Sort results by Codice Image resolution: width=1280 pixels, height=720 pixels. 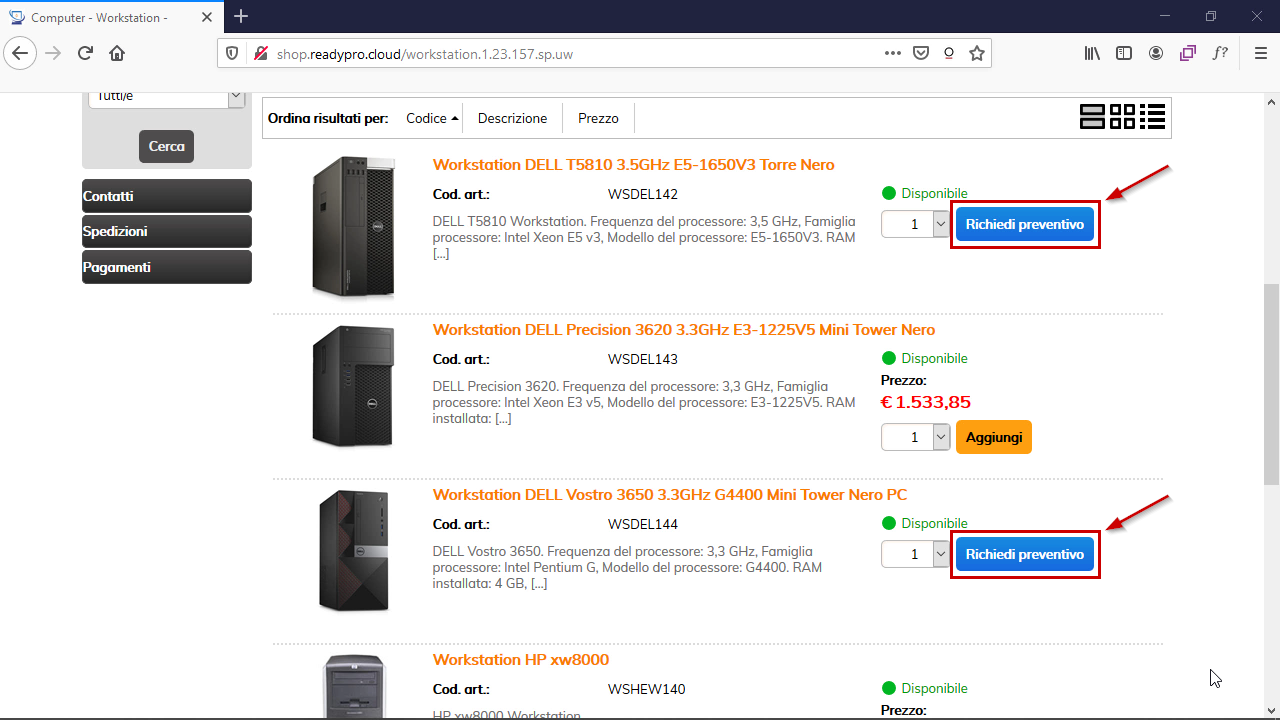point(432,118)
